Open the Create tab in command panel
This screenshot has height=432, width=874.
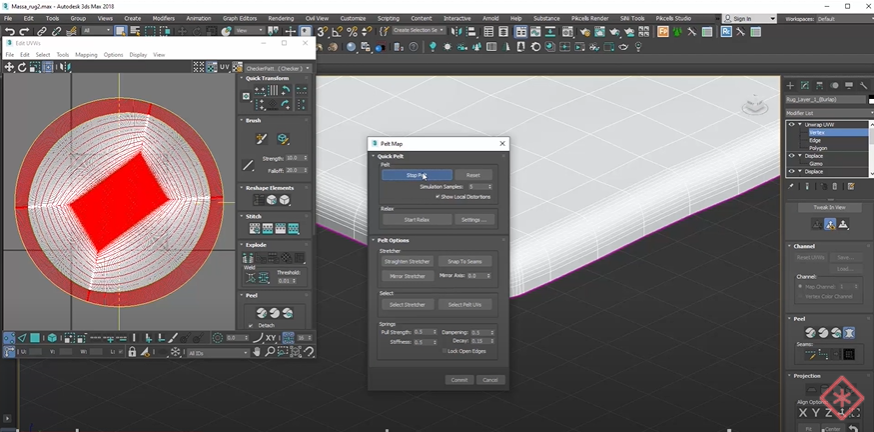point(791,86)
